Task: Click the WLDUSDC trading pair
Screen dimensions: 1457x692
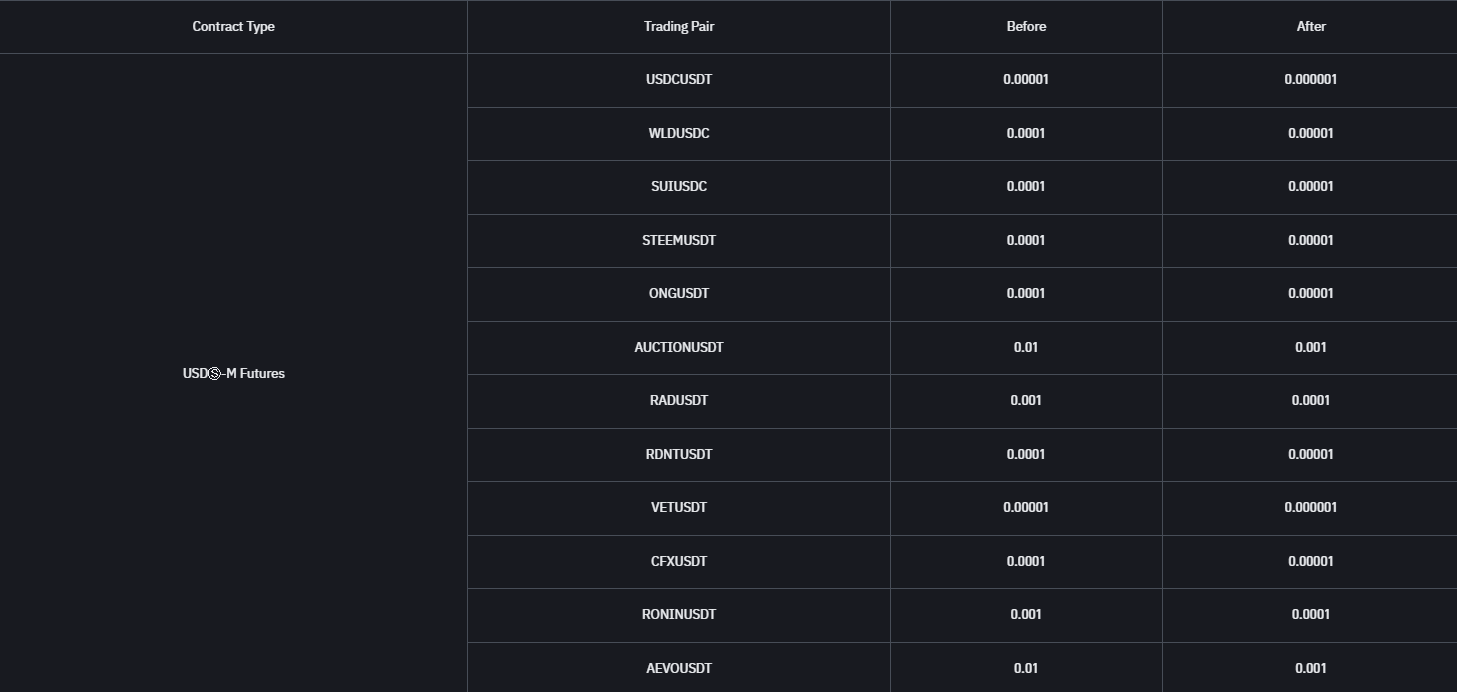Action: [x=679, y=133]
